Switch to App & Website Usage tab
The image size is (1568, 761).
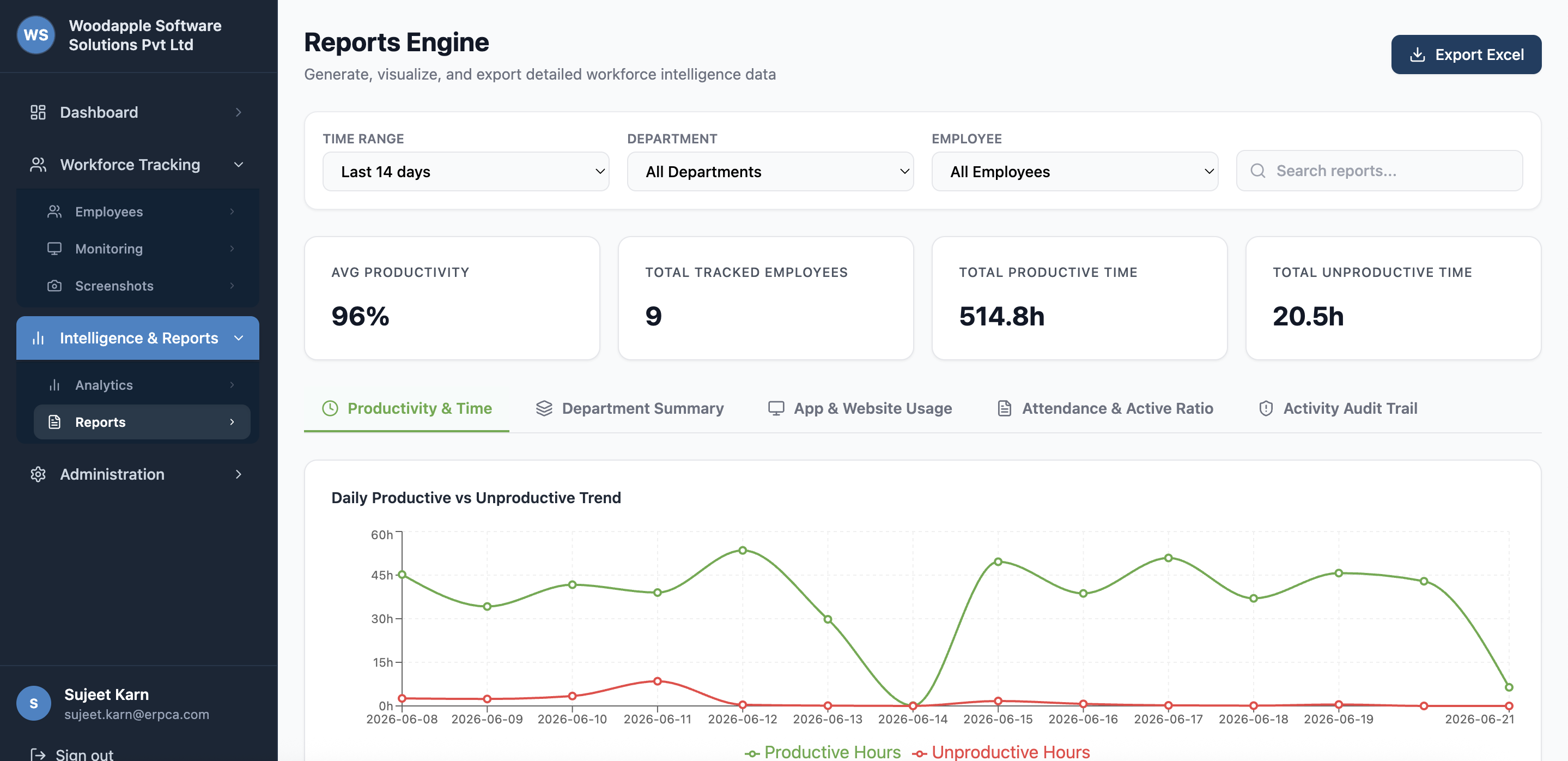click(860, 408)
